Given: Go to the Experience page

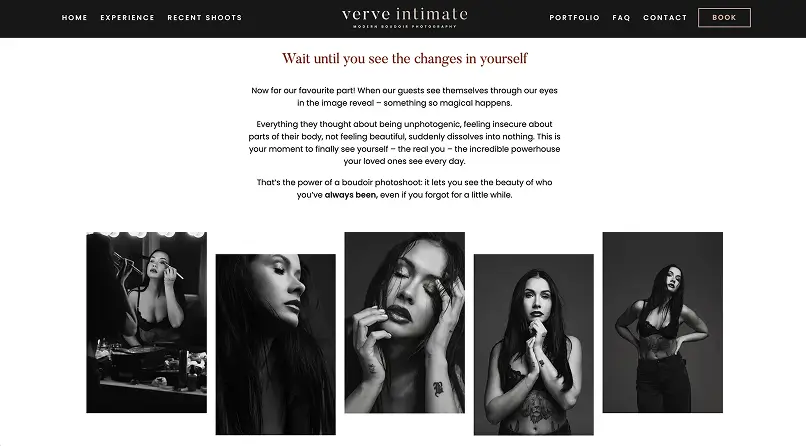Looking at the screenshot, I should [x=127, y=17].
